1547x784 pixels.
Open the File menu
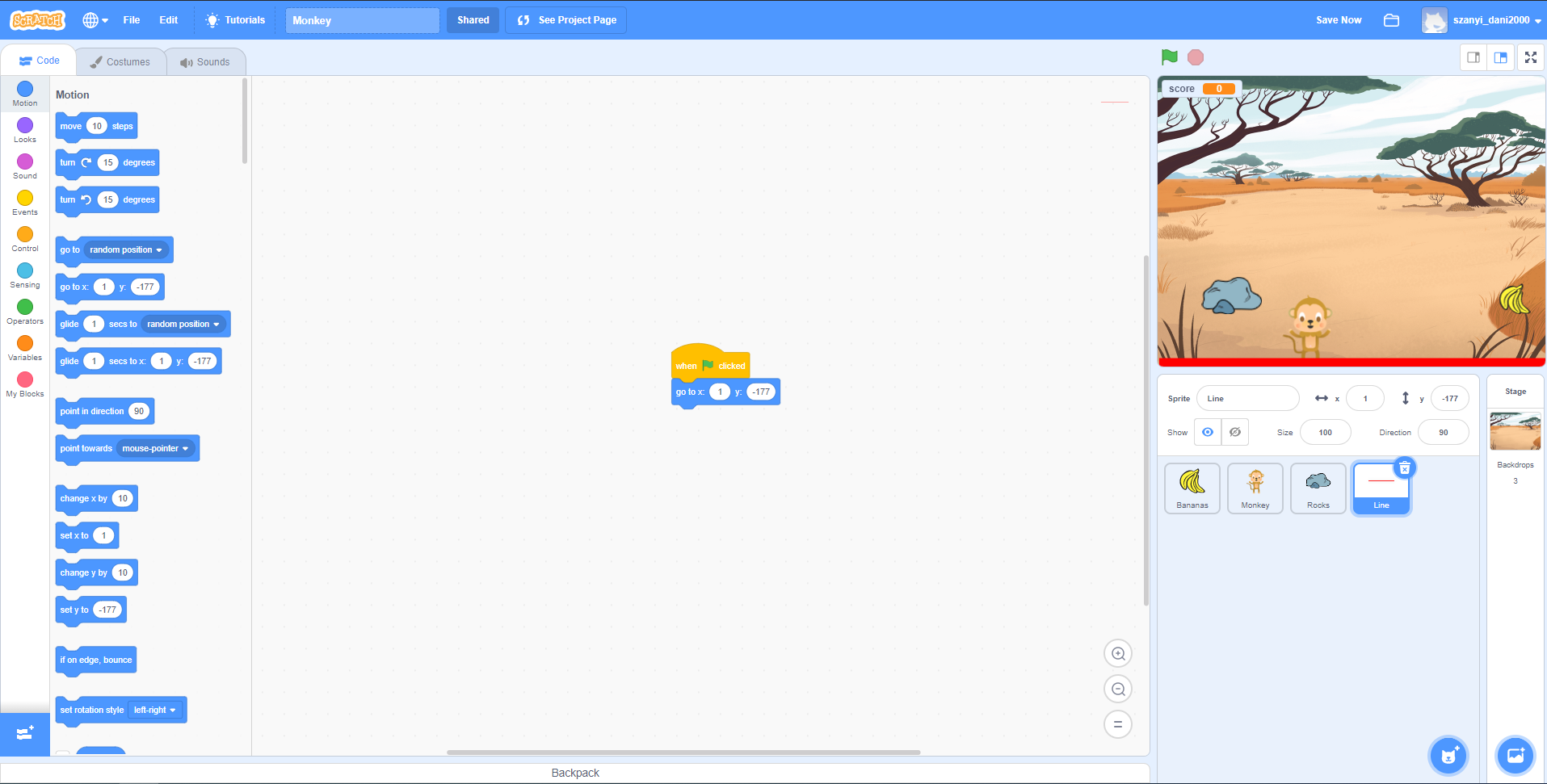coord(132,20)
